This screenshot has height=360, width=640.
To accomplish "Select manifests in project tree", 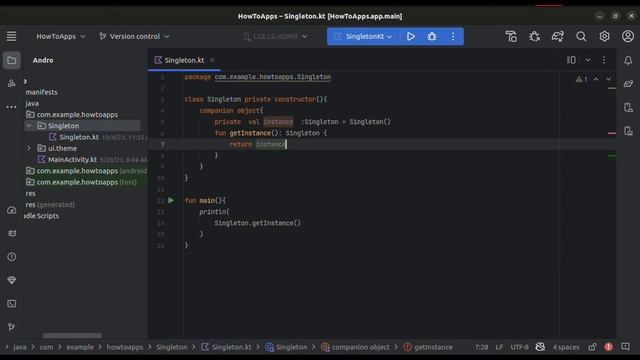I will pos(42,92).
